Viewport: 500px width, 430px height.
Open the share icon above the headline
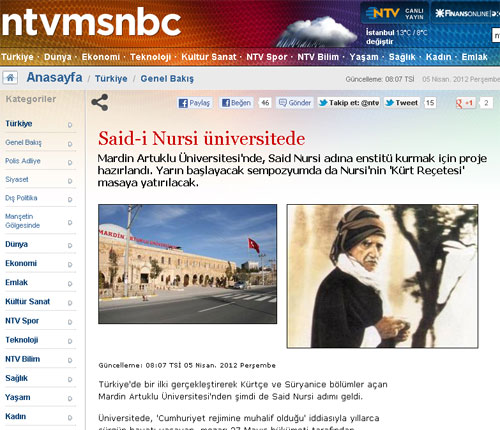click(x=100, y=102)
